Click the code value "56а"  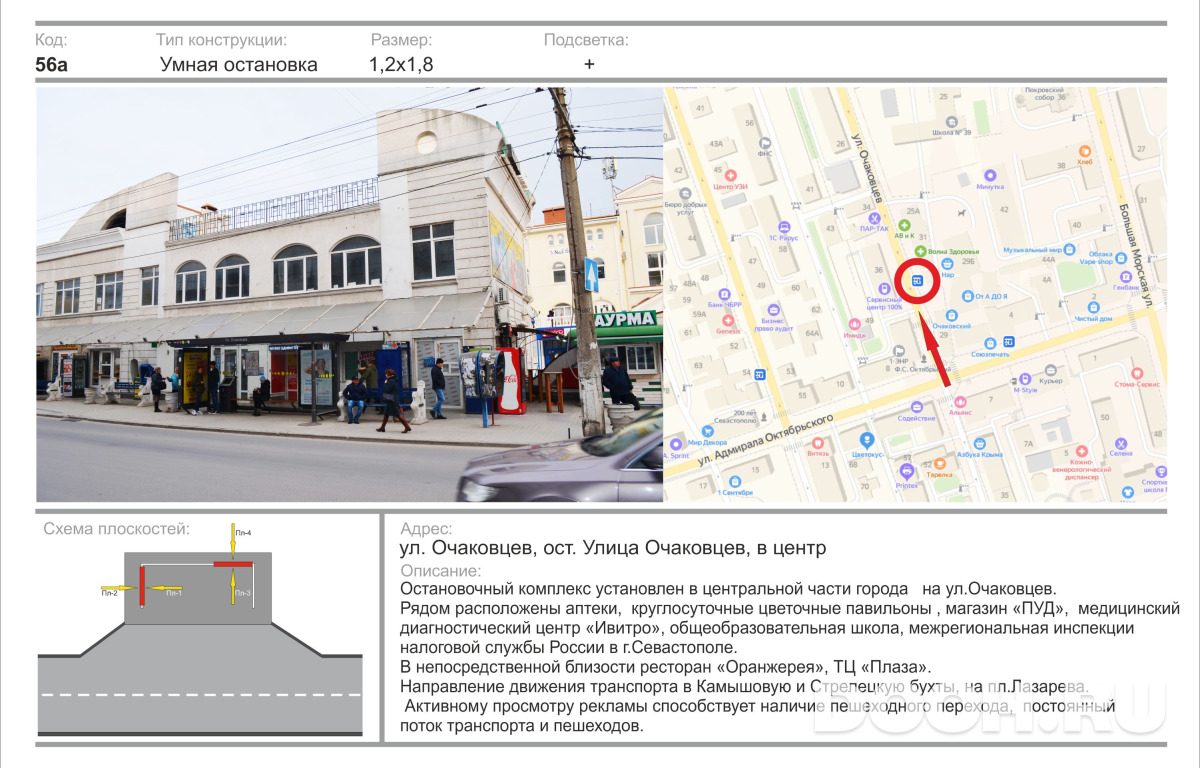51,65
